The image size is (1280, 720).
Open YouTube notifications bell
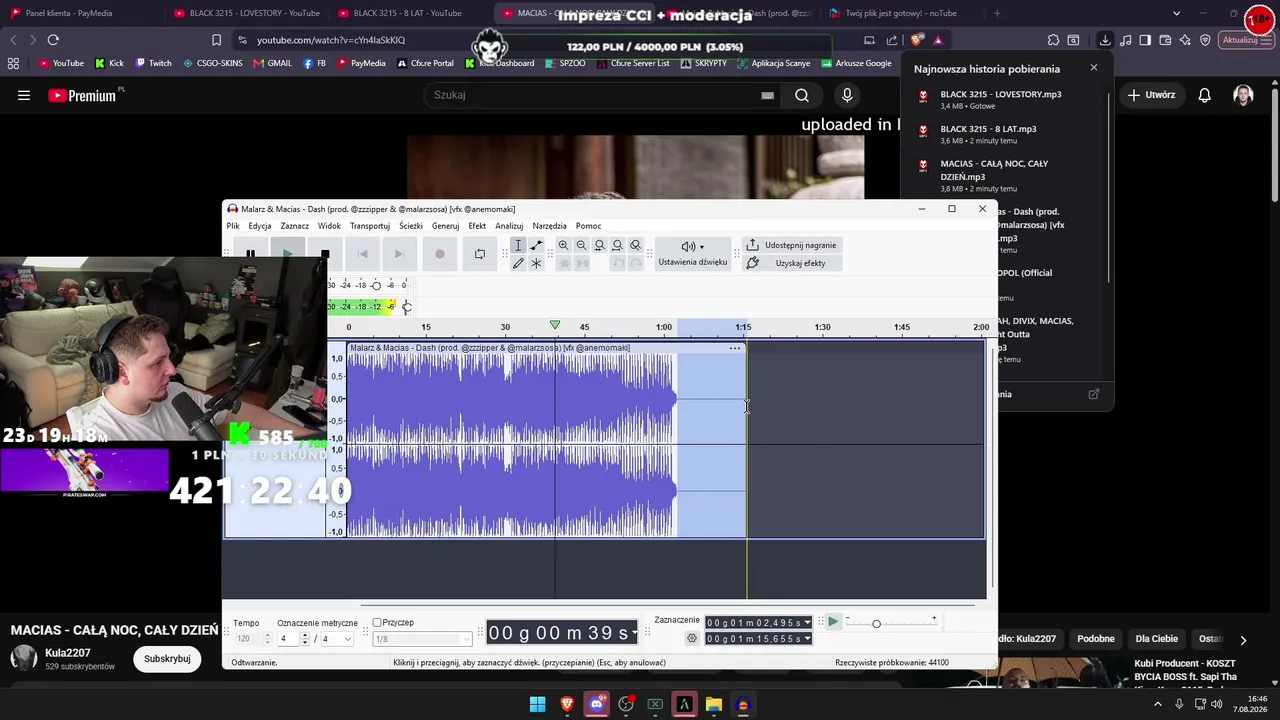point(1205,95)
